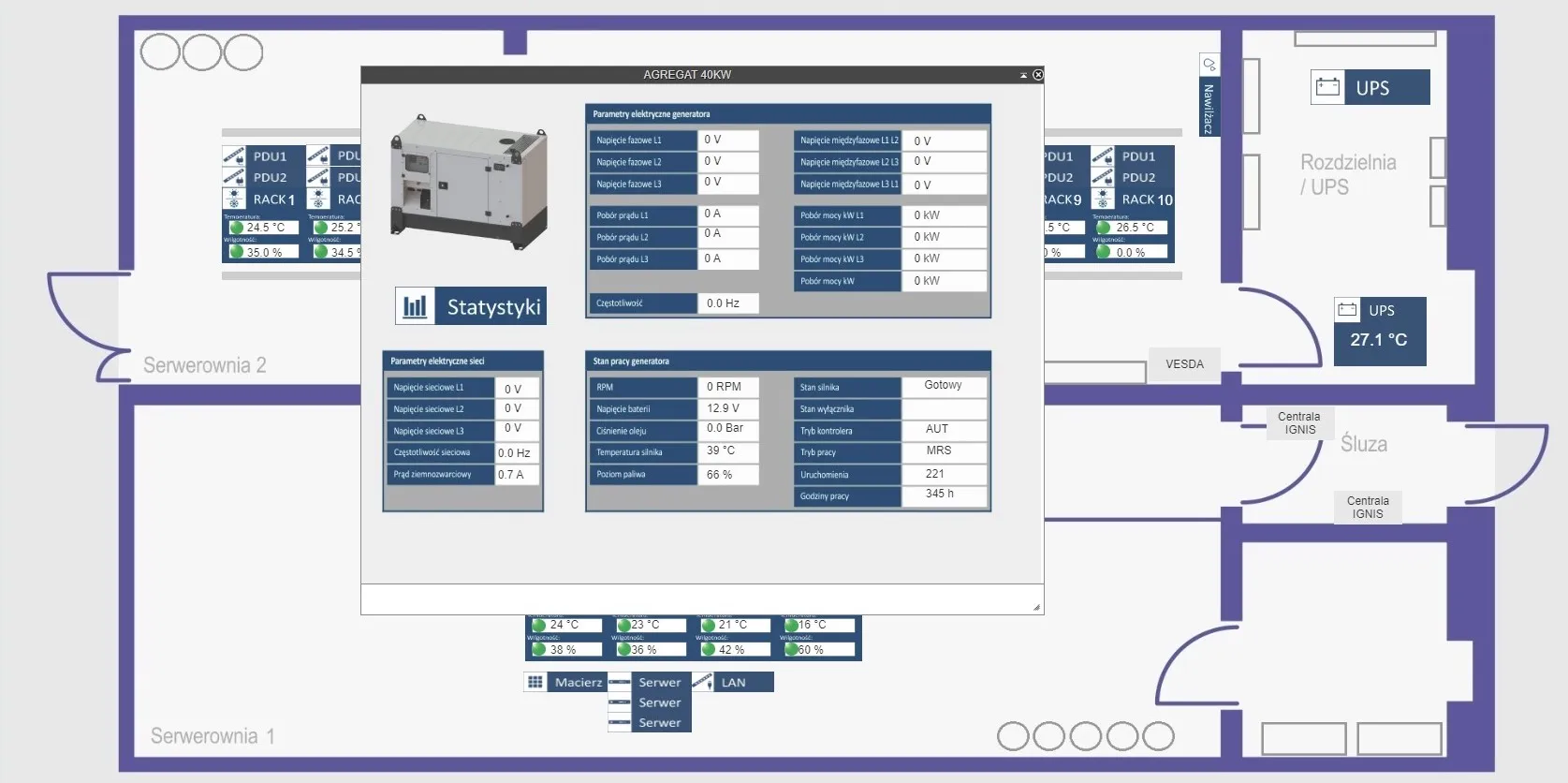Open PDU2 power strip icon of RACK 1
The image size is (1568, 783).
click(x=234, y=177)
